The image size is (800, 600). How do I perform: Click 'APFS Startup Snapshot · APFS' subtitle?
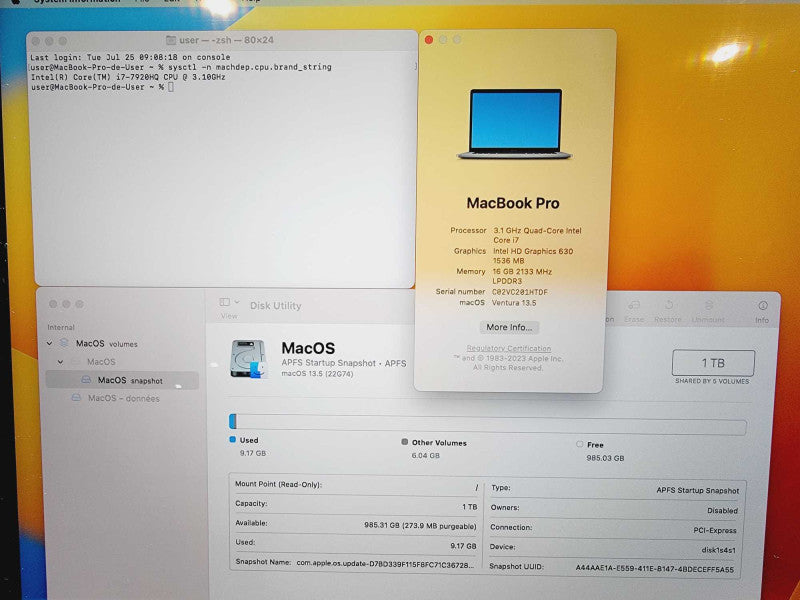pyautogui.click(x=344, y=363)
